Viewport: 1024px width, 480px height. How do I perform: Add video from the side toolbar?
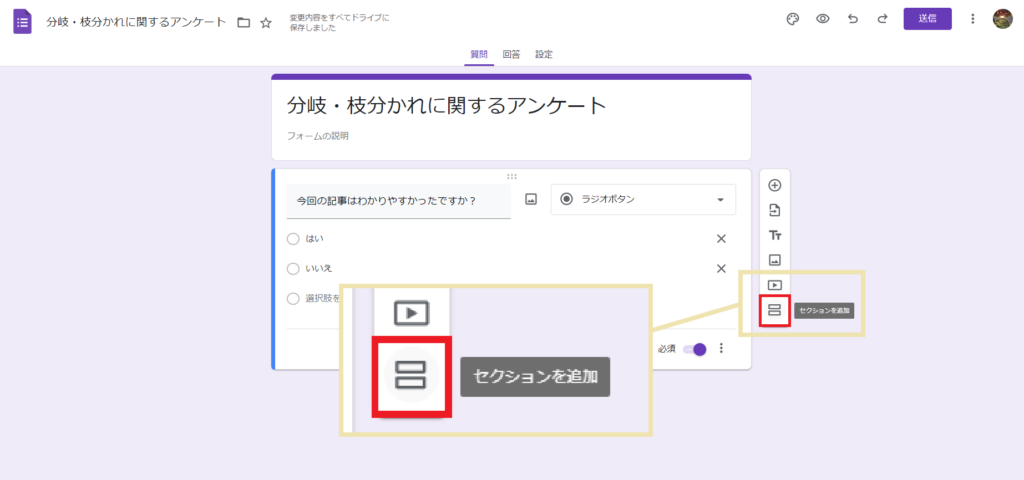(x=775, y=285)
